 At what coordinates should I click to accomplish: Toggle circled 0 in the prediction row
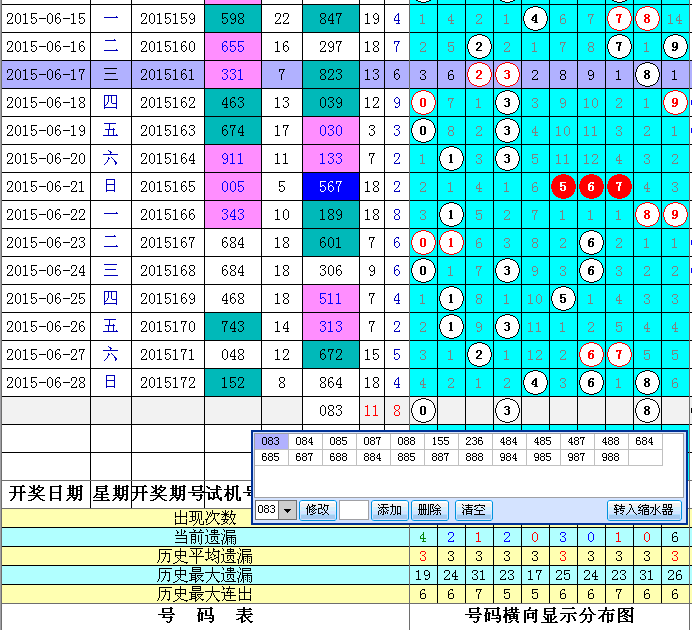pos(423,411)
